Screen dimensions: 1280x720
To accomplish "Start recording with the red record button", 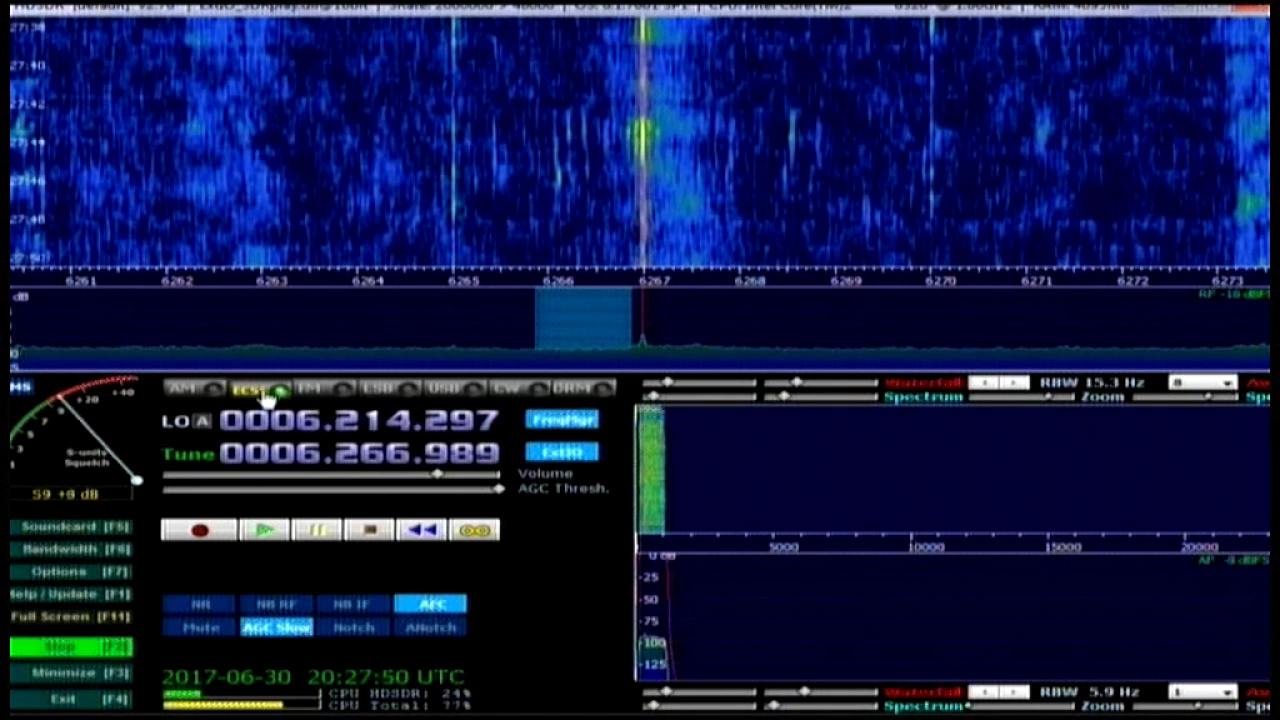I will (x=199, y=530).
